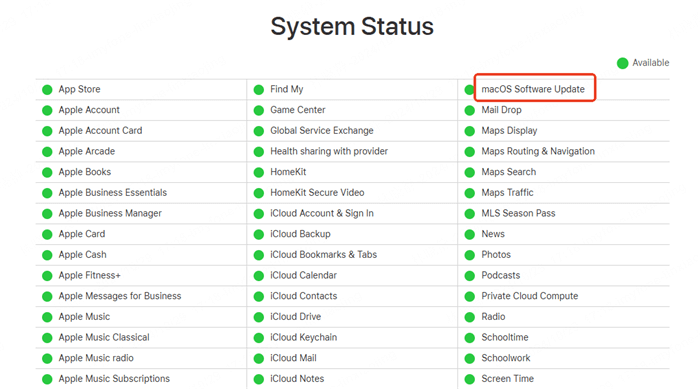Viewport: 700px width, 389px height.
Task: Select iCloud Keychain in the list
Action: click(x=304, y=338)
